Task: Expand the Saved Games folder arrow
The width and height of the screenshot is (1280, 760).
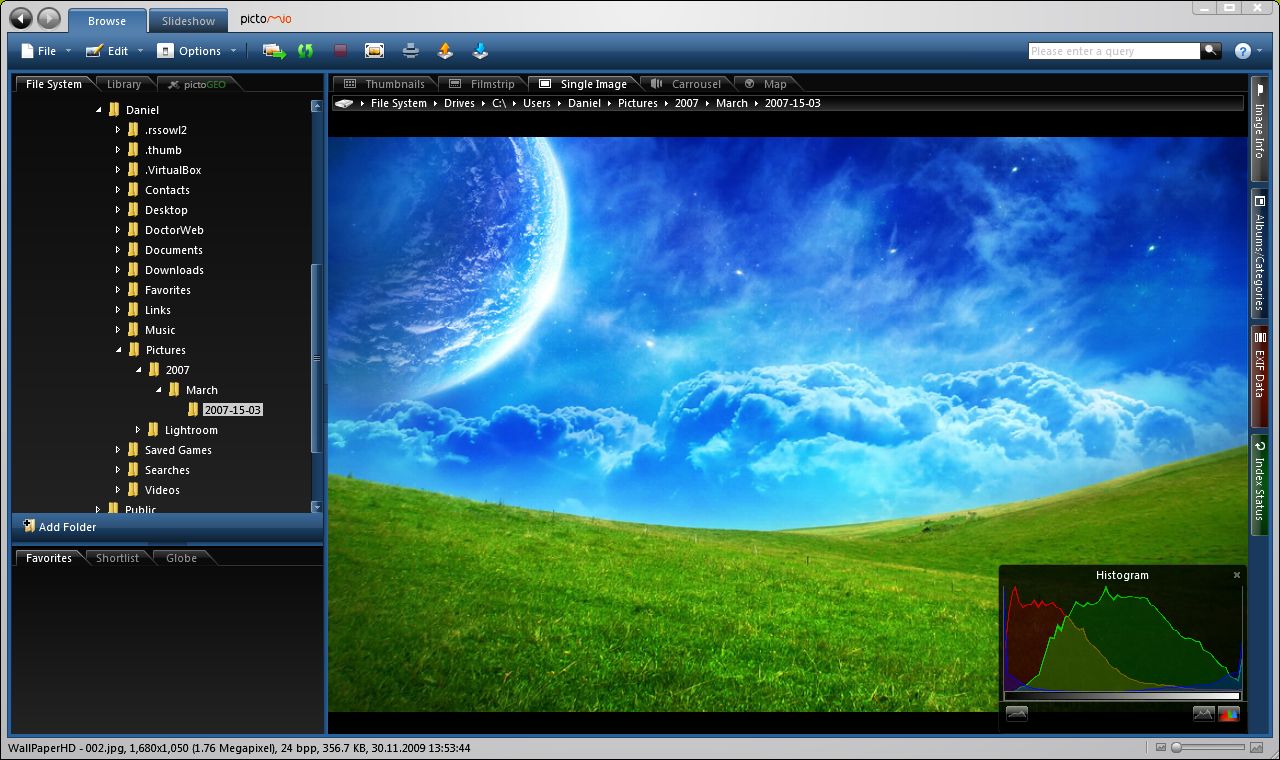Action: pyautogui.click(x=118, y=450)
